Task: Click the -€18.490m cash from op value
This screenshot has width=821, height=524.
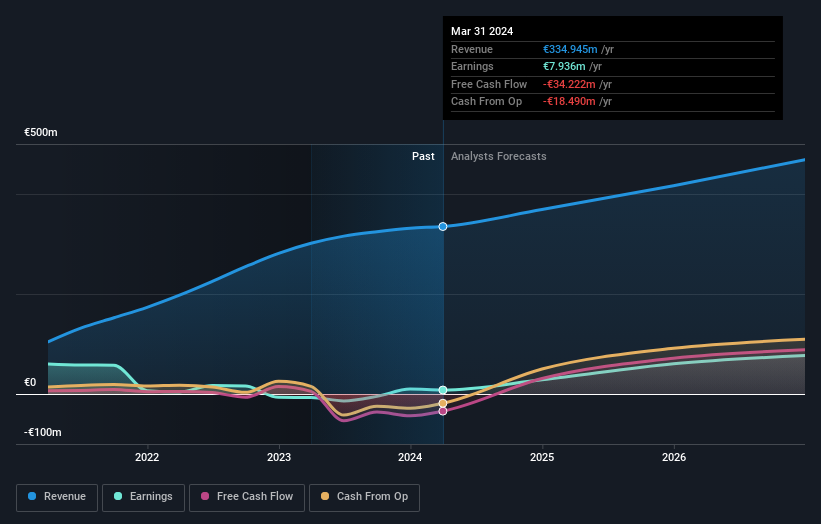Action: (x=569, y=102)
